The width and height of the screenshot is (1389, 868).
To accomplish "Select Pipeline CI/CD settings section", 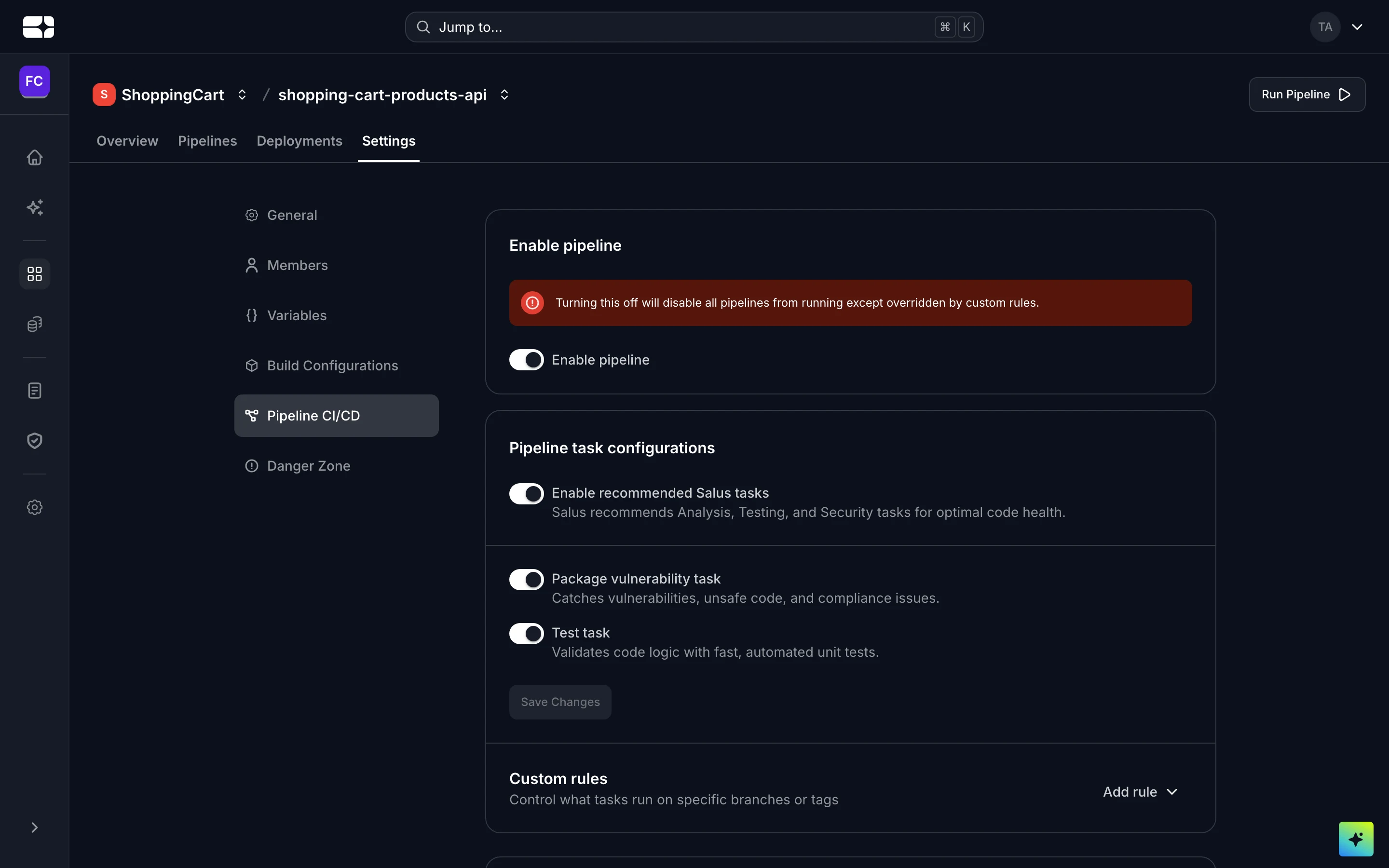I will point(336,416).
